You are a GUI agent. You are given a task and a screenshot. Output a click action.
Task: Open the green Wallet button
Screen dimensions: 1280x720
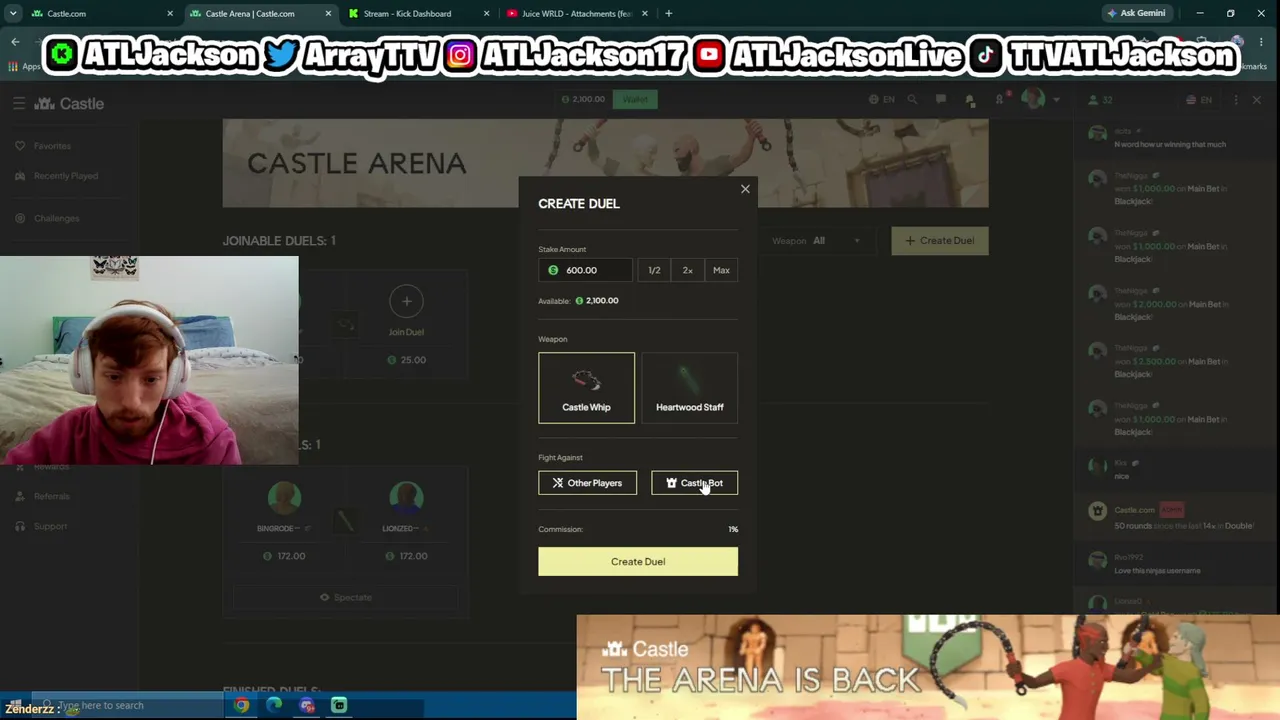636,99
